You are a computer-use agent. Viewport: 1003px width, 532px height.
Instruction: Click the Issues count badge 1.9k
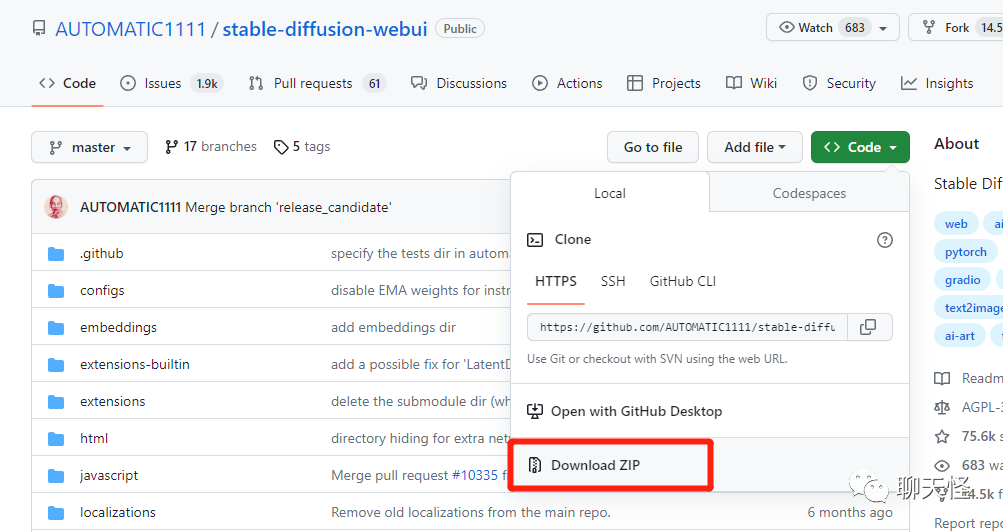(x=207, y=84)
